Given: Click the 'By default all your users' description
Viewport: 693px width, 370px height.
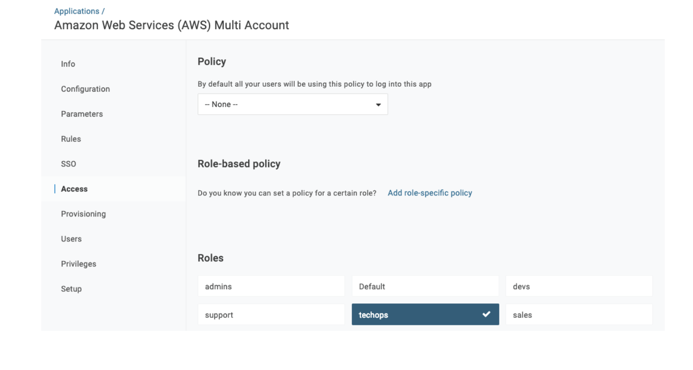Looking at the screenshot, I should tap(314, 84).
